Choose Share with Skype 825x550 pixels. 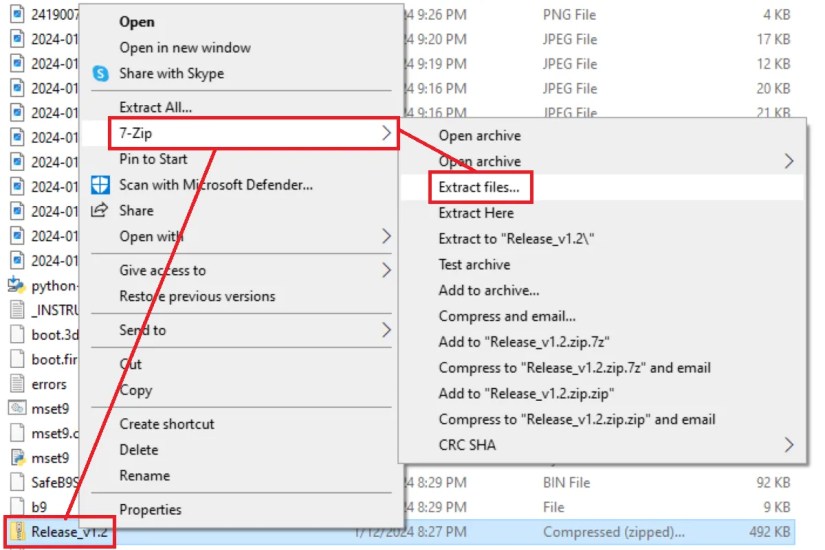point(172,73)
